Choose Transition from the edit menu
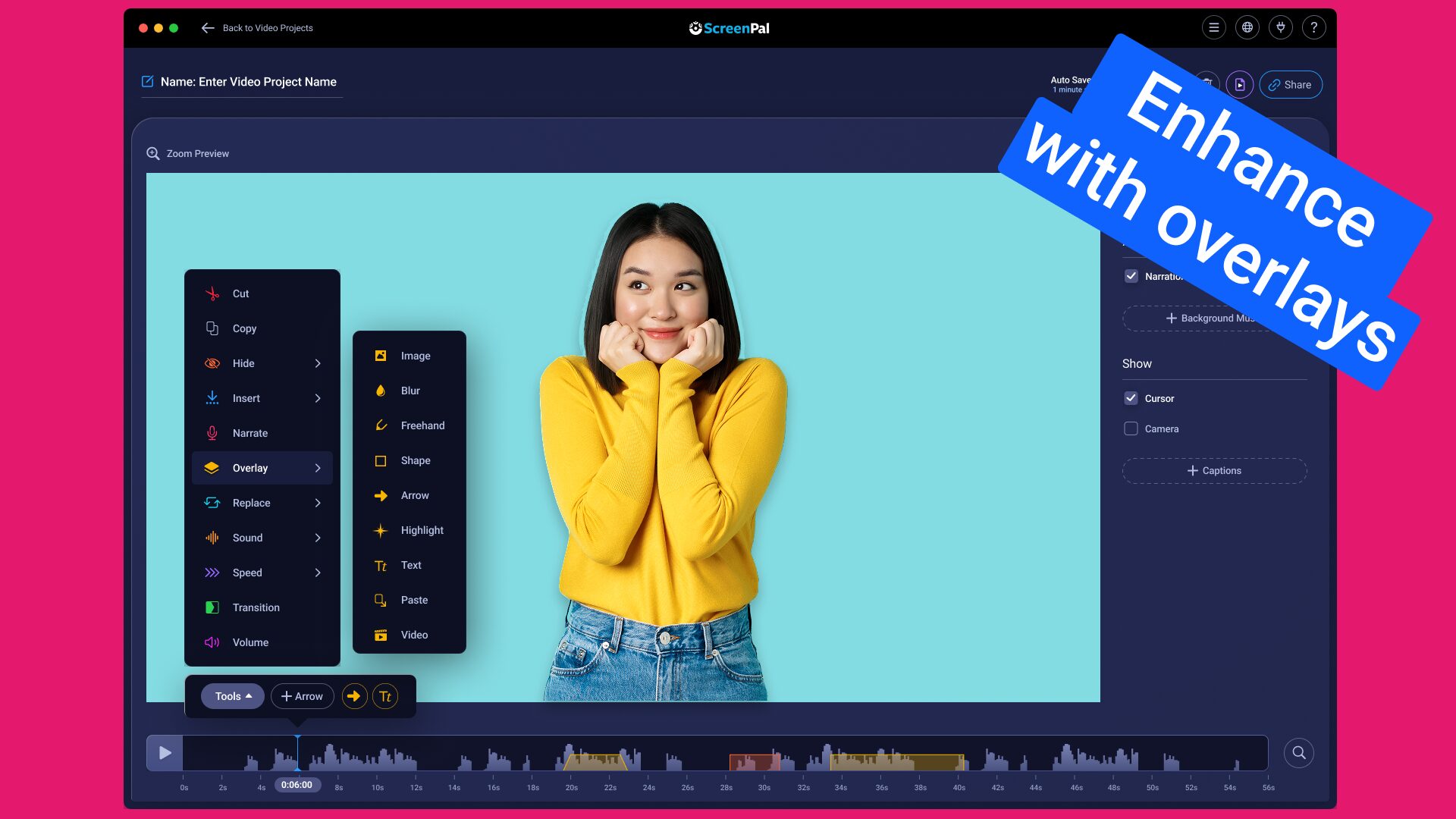Image resolution: width=1456 pixels, height=819 pixels. 256,607
